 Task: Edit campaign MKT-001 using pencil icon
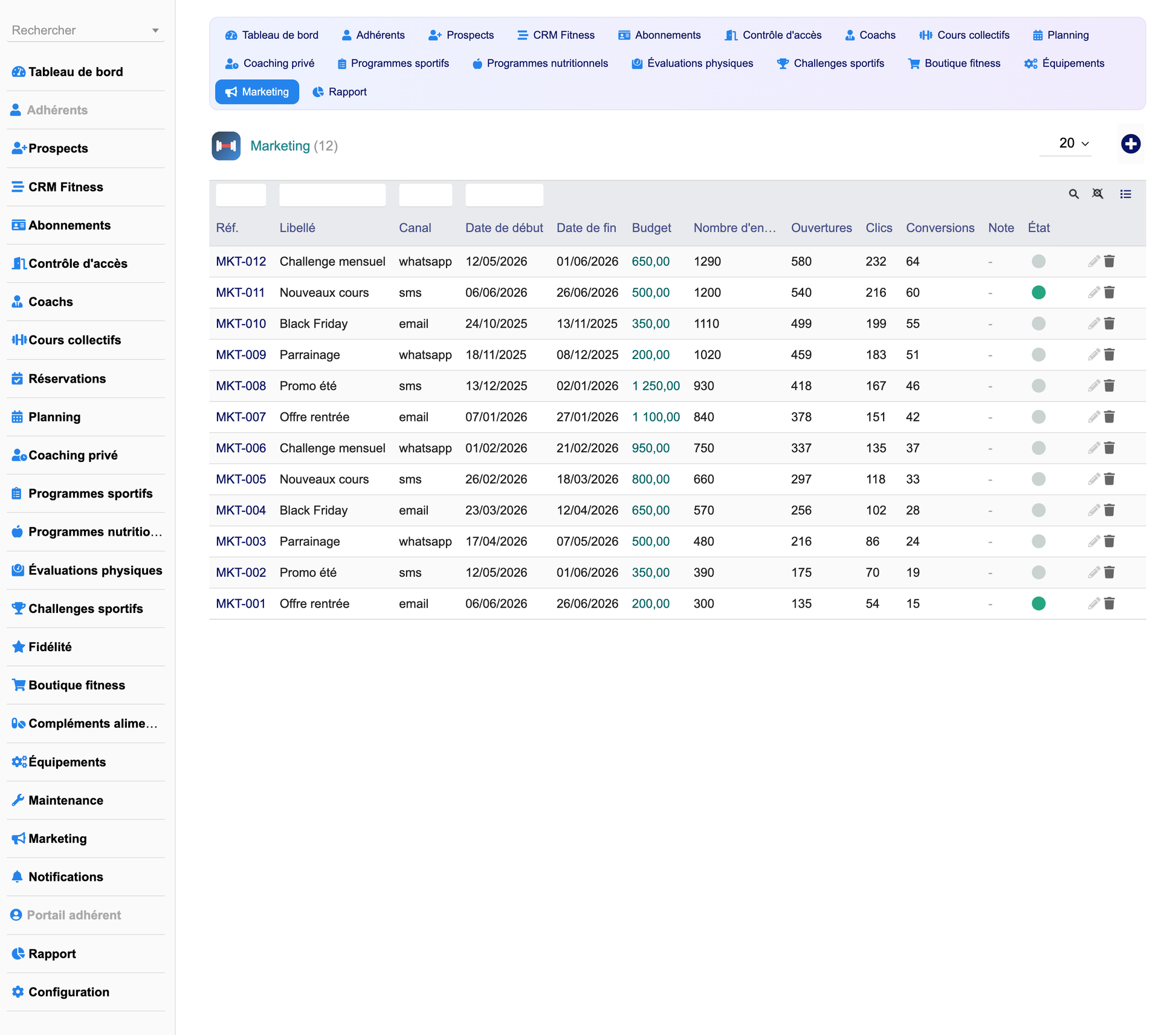1094,604
